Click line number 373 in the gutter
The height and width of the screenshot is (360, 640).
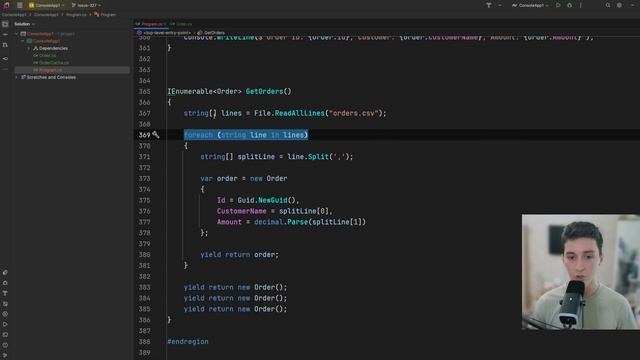[144, 178]
